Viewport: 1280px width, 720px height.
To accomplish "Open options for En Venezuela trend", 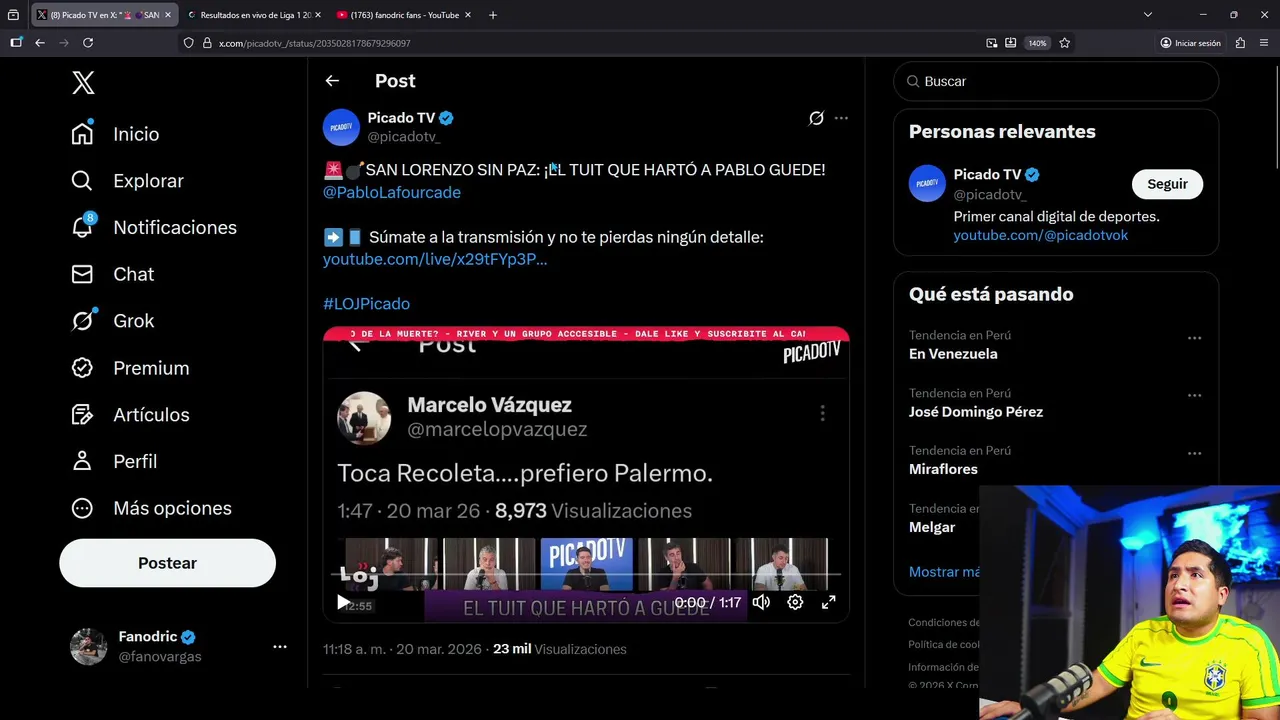I will (x=1194, y=338).
